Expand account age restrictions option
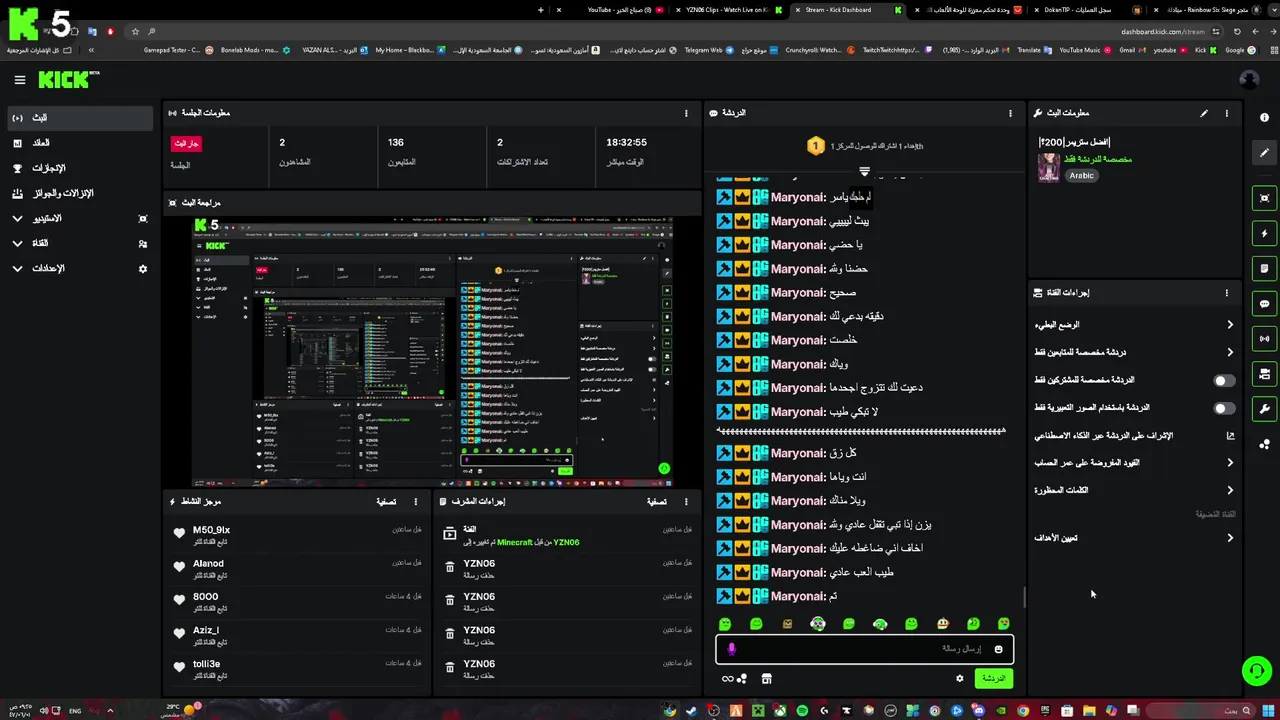Viewport: 1280px width, 720px height. (1135, 462)
